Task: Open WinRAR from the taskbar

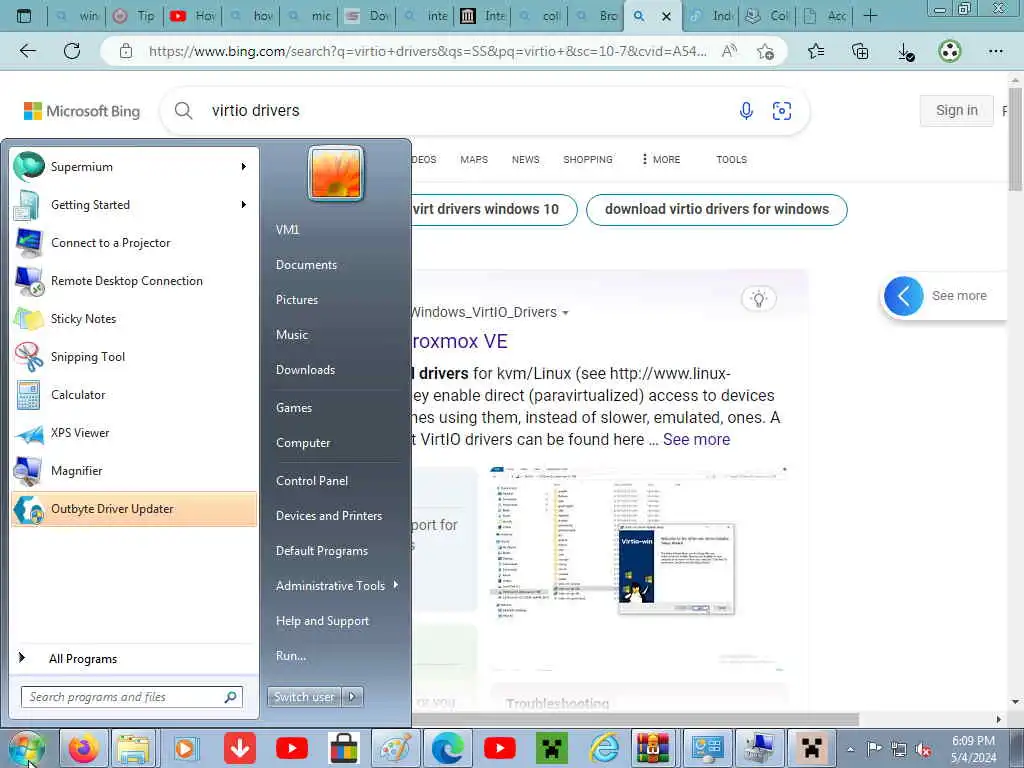Action: [654, 748]
